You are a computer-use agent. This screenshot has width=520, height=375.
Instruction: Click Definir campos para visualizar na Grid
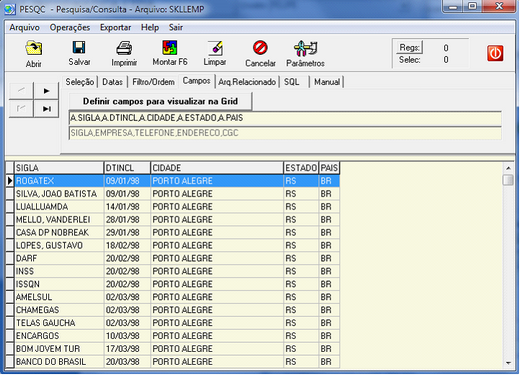tap(160, 101)
